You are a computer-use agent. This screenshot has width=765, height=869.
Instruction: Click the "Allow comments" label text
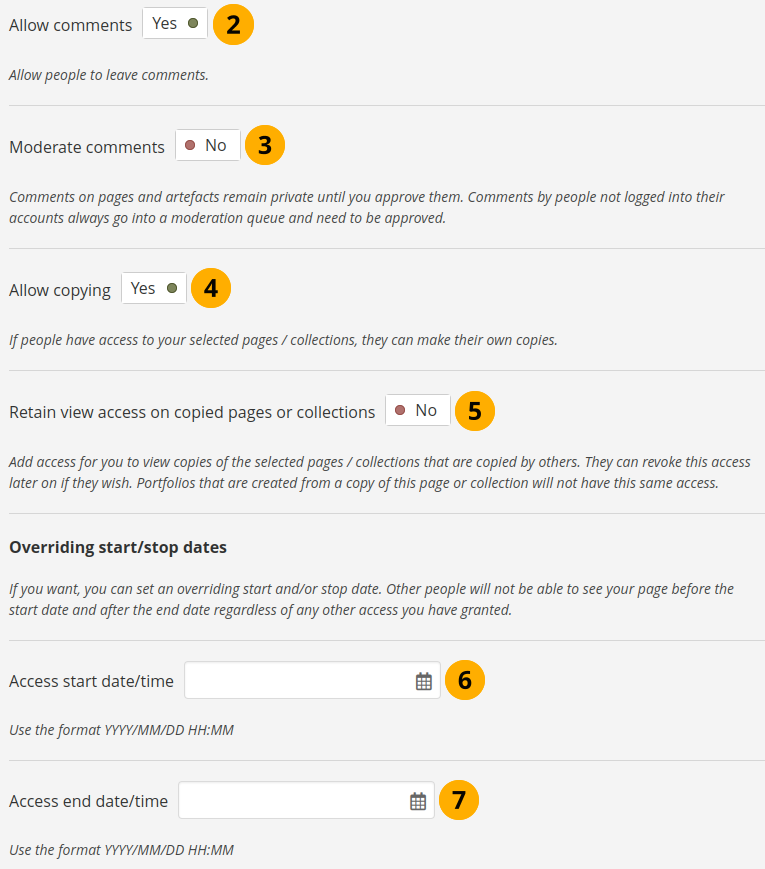[70, 25]
